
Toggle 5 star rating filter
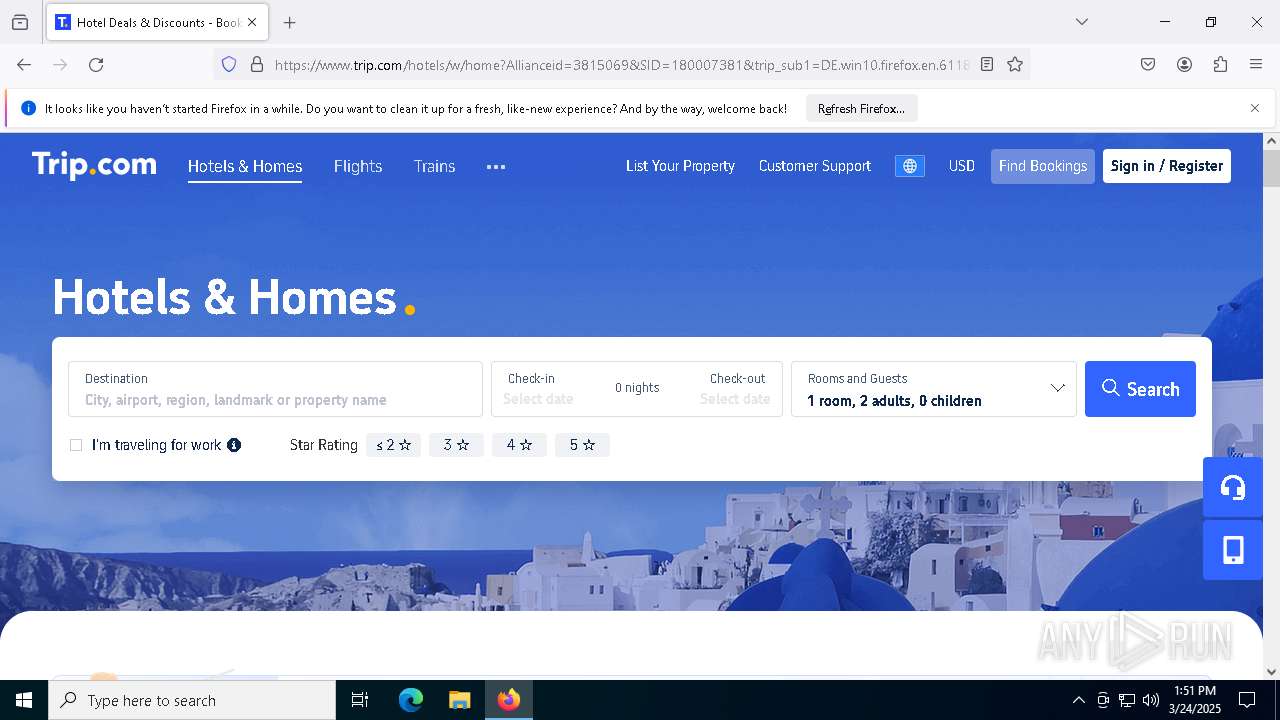(x=582, y=445)
